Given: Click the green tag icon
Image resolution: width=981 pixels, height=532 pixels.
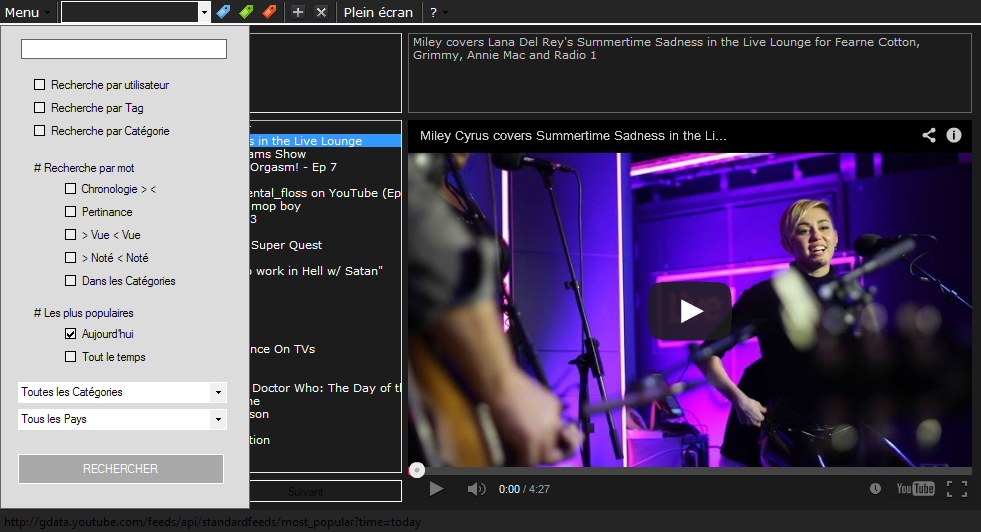Looking at the screenshot, I should 247,12.
